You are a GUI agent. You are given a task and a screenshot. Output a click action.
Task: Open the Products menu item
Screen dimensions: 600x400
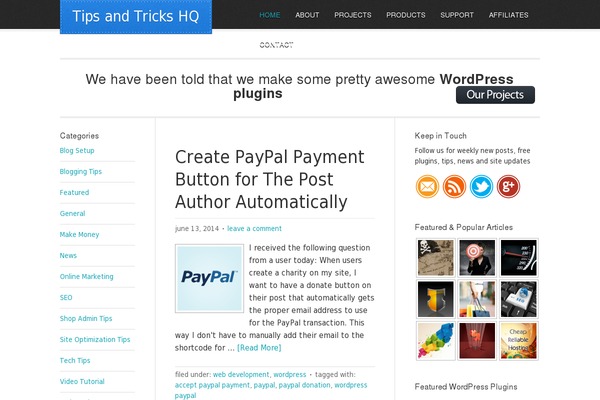click(406, 15)
